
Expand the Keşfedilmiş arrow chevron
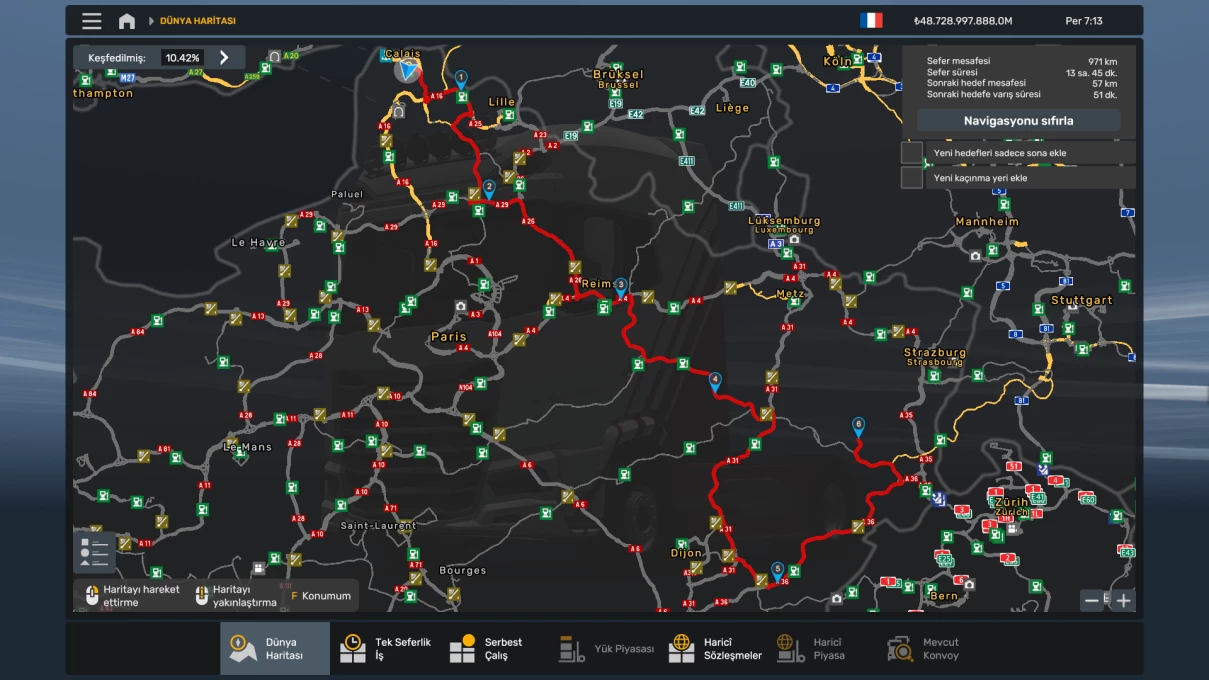tap(224, 58)
